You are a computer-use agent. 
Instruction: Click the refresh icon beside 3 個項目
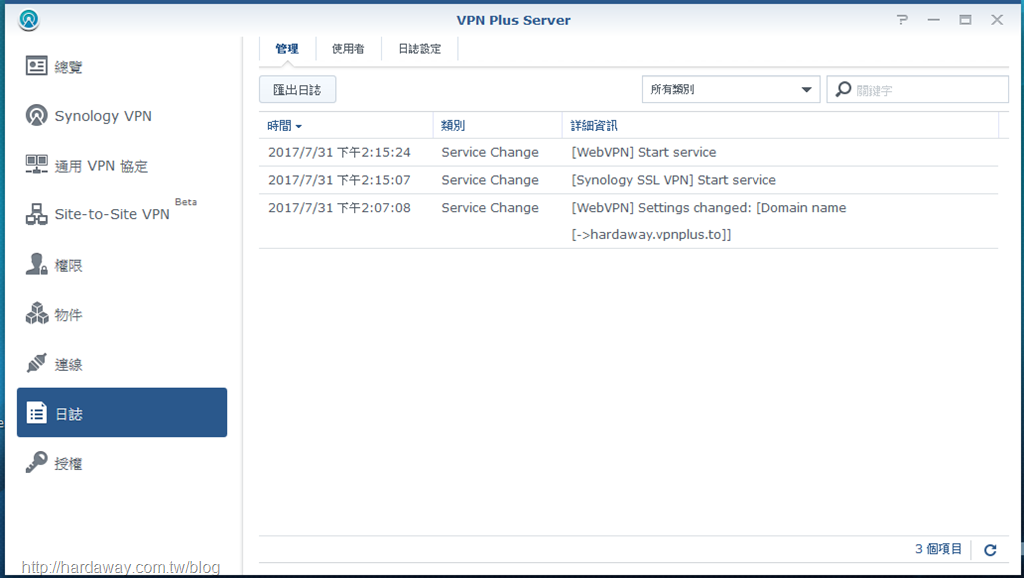tap(990, 550)
